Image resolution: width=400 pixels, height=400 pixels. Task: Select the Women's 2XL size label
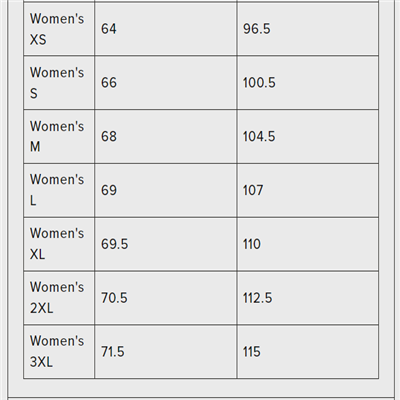57,298
